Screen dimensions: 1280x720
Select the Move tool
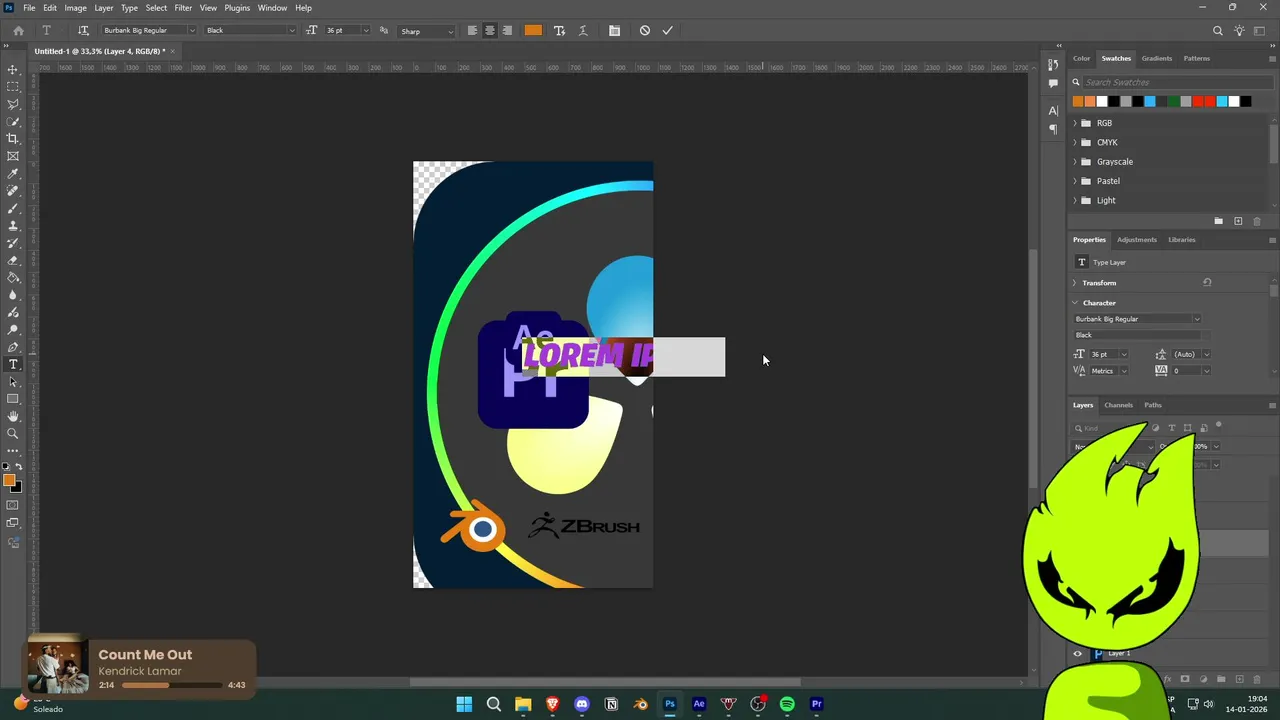point(13,69)
